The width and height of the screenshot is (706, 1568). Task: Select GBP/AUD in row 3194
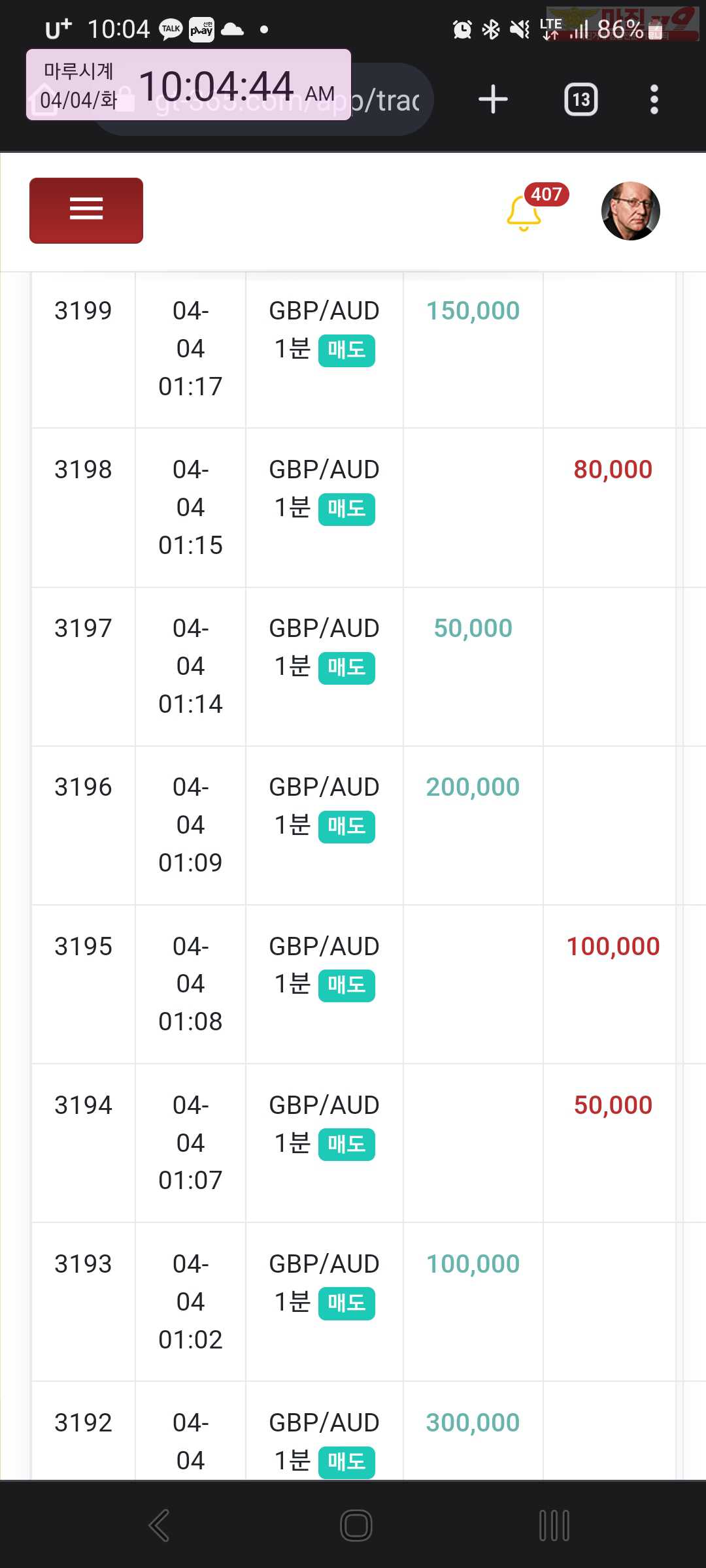click(324, 1105)
